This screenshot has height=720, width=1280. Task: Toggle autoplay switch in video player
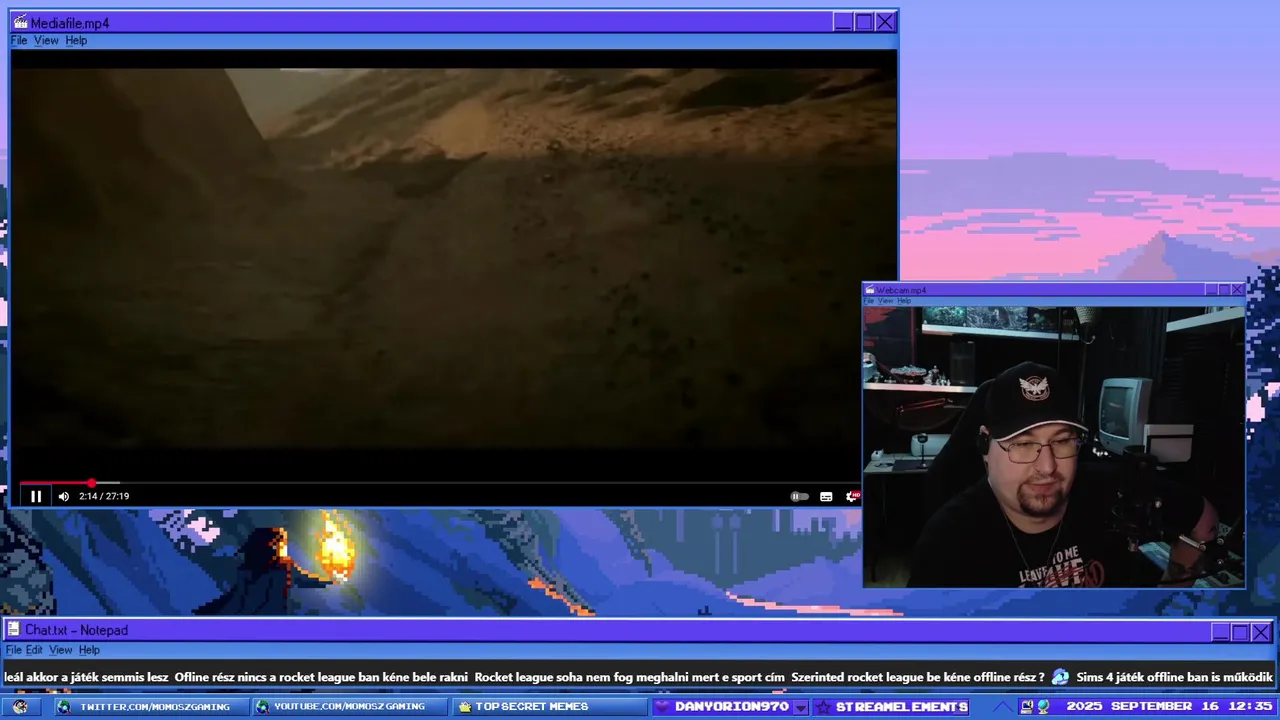point(799,496)
